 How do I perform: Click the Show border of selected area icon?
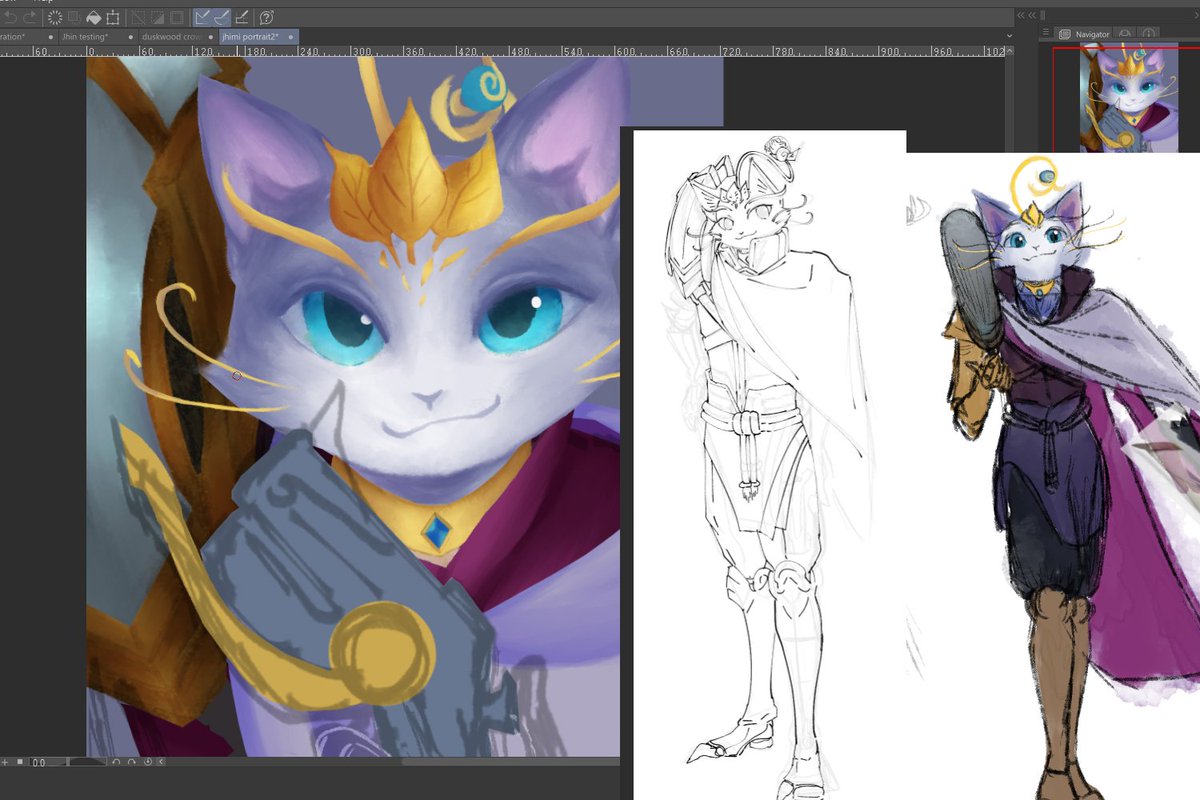coord(177,17)
